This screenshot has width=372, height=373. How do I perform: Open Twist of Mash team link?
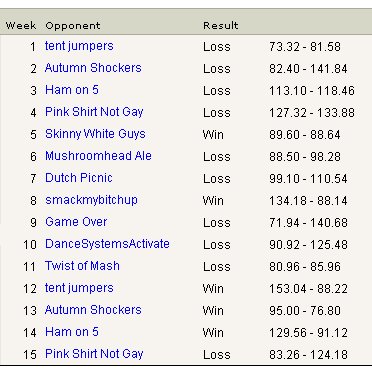point(82,266)
